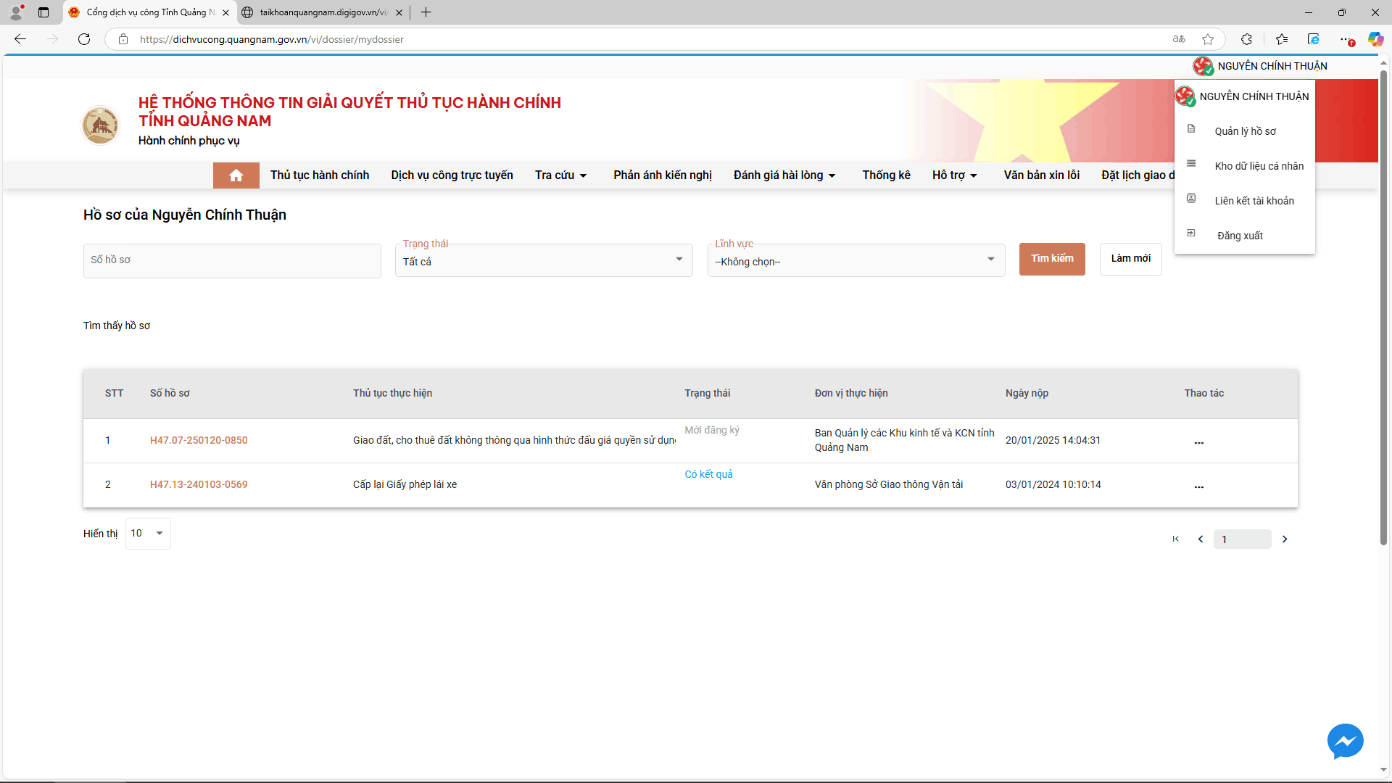Expand the Trạng thái dropdown

pos(543,261)
